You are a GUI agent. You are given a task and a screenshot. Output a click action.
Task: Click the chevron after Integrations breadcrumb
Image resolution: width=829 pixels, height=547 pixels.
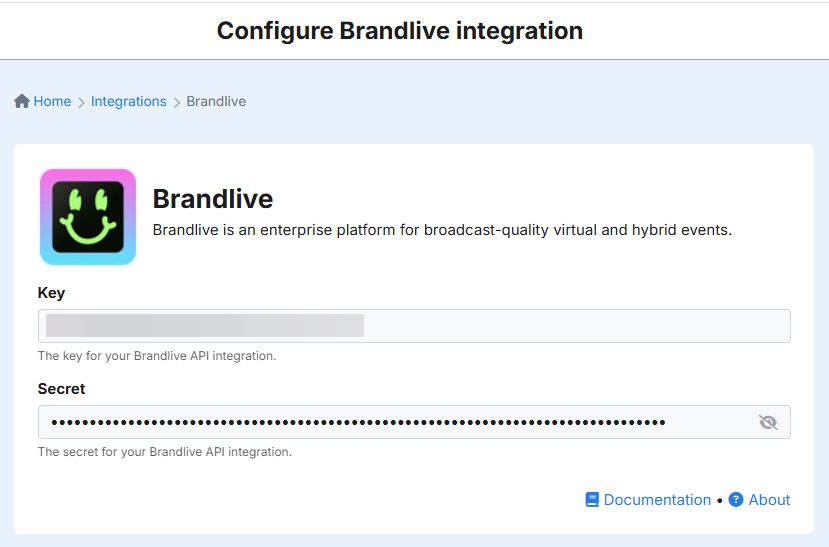(x=177, y=102)
